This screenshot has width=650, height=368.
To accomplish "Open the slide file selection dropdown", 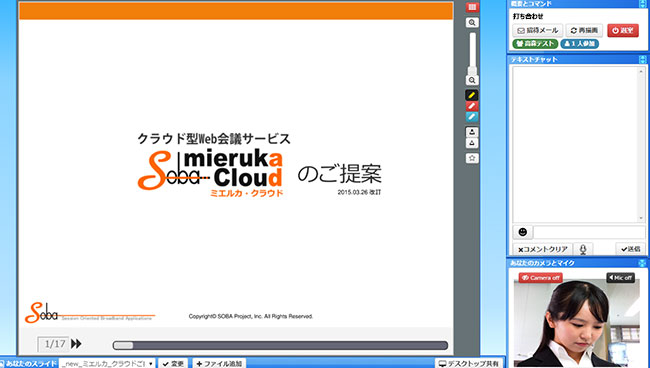I will click(x=107, y=363).
